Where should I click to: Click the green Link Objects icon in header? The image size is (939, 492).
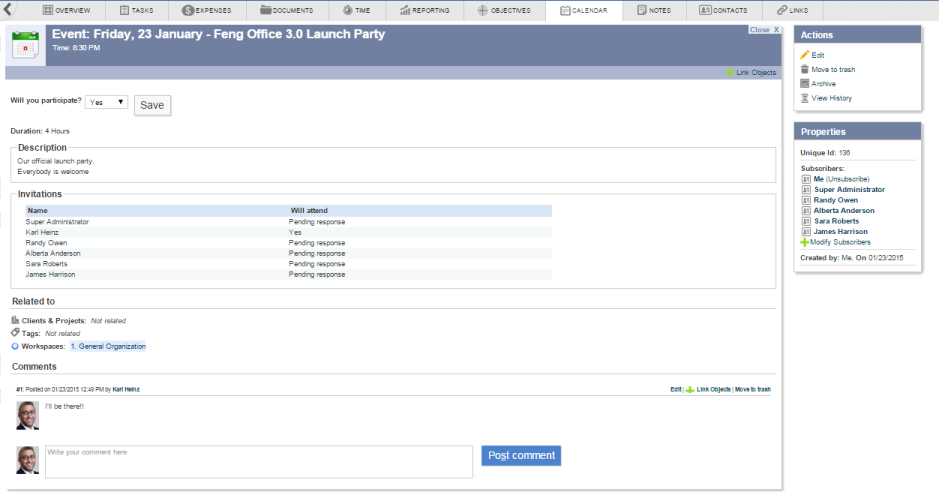click(x=729, y=73)
